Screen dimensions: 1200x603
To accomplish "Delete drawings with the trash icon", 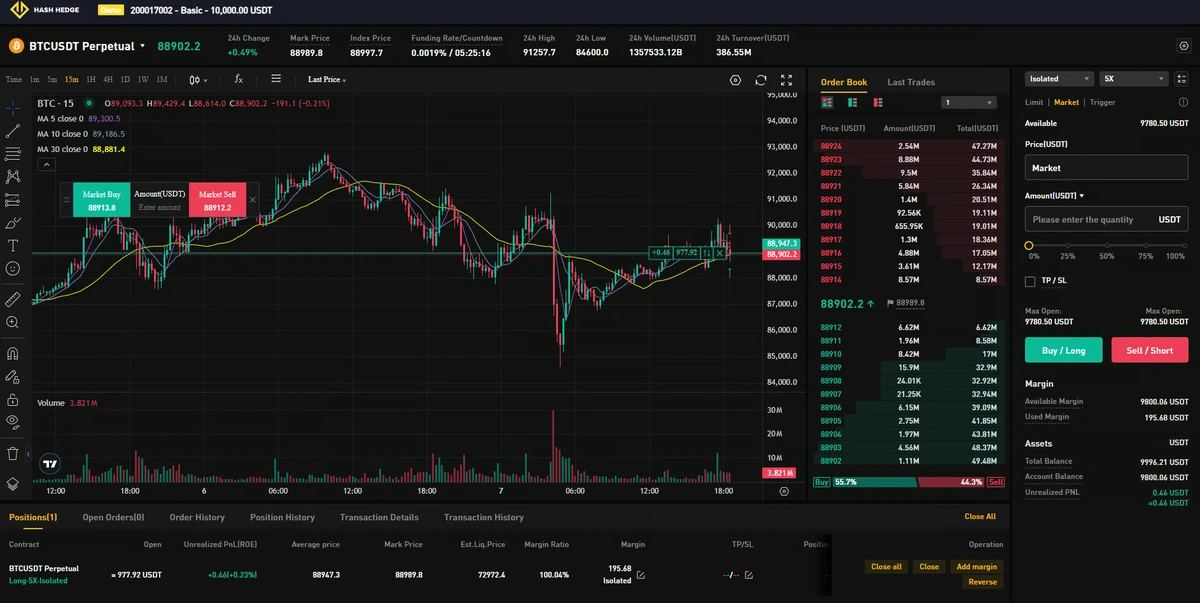I will pyautogui.click(x=13, y=453).
